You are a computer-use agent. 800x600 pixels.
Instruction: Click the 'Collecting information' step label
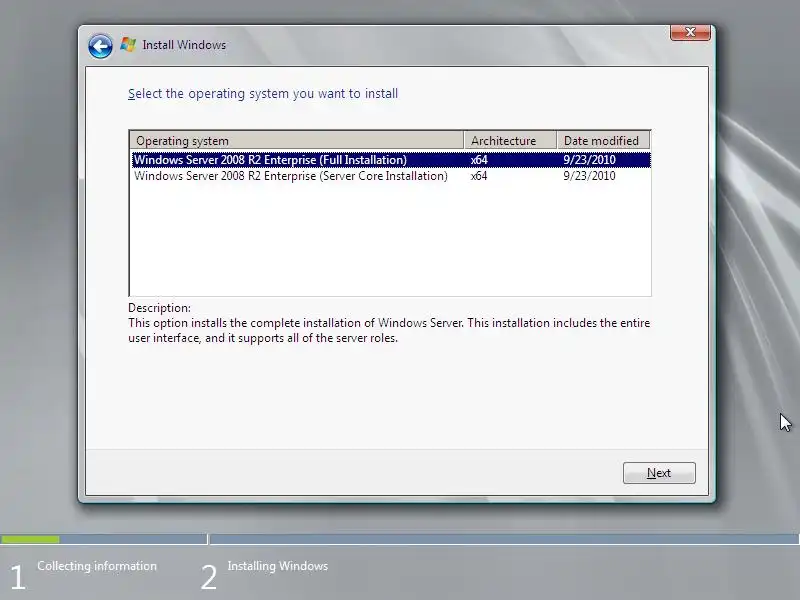coord(97,566)
